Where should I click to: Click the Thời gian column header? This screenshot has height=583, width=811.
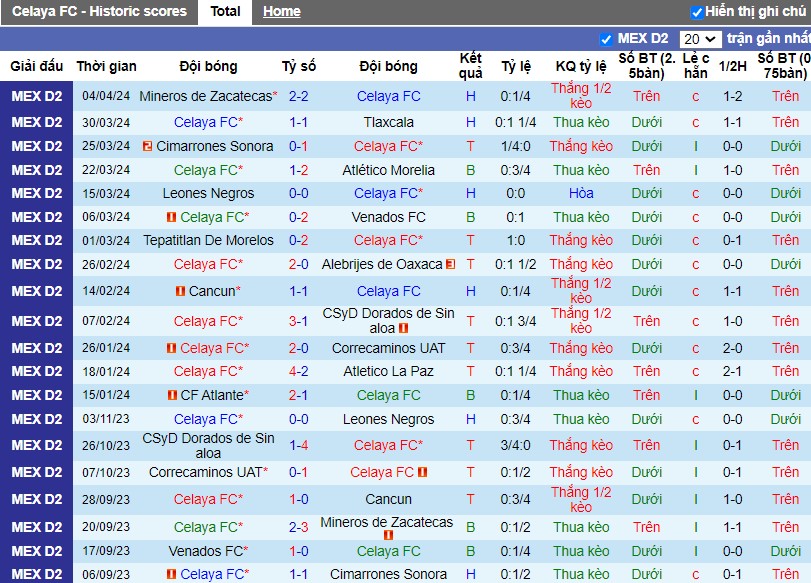(107, 66)
